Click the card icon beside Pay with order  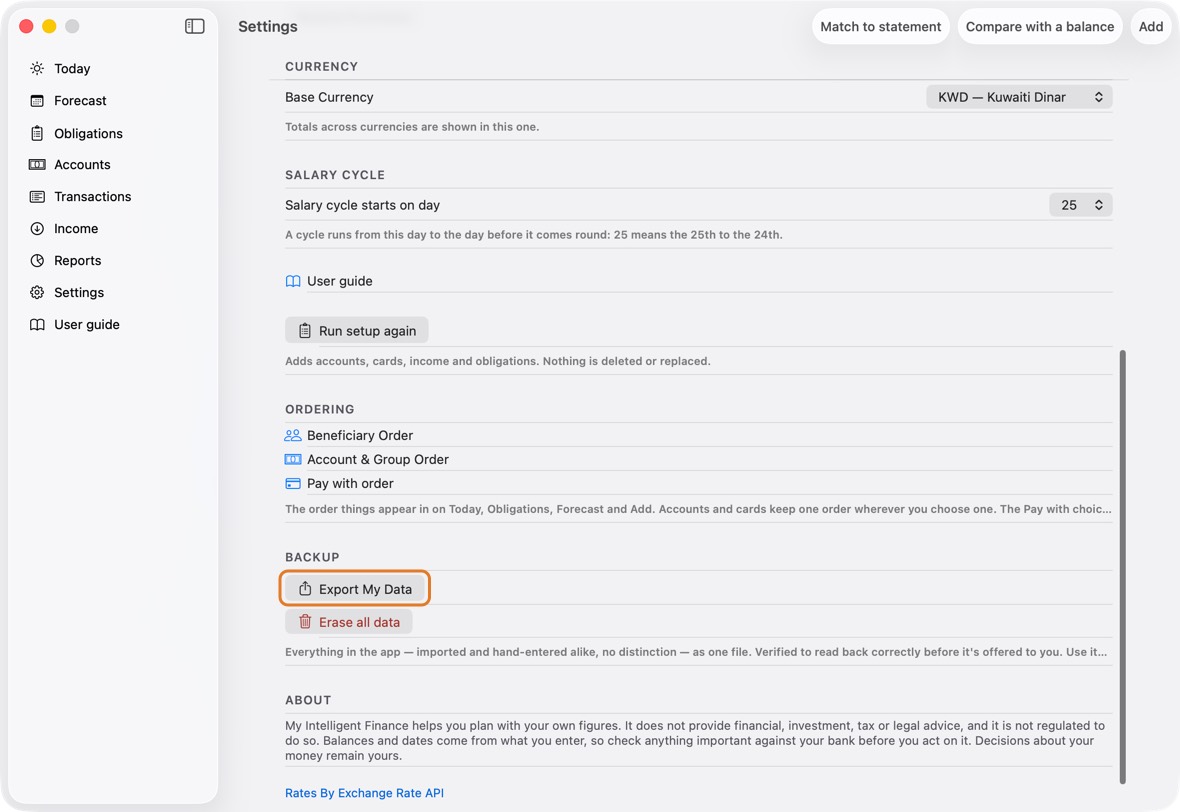point(293,483)
